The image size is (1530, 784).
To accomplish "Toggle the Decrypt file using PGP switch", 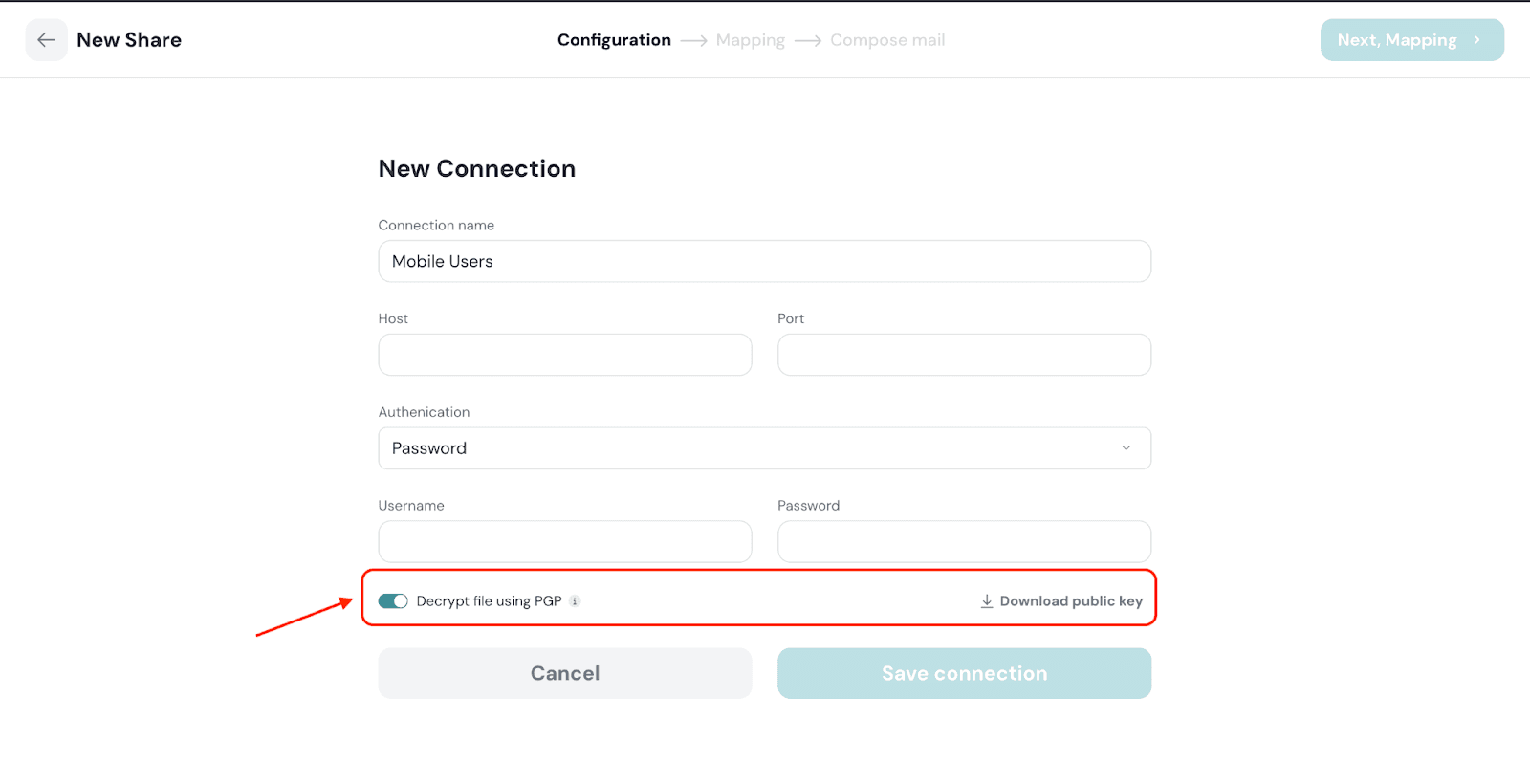I will pyautogui.click(x=393, y=601).
